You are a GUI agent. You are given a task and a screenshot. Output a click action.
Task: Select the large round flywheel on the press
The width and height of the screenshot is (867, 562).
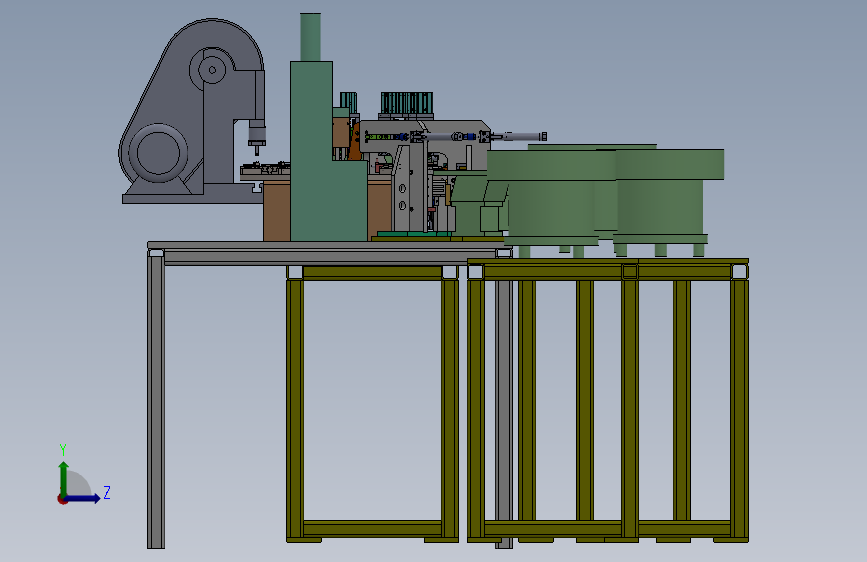(158, 153)
